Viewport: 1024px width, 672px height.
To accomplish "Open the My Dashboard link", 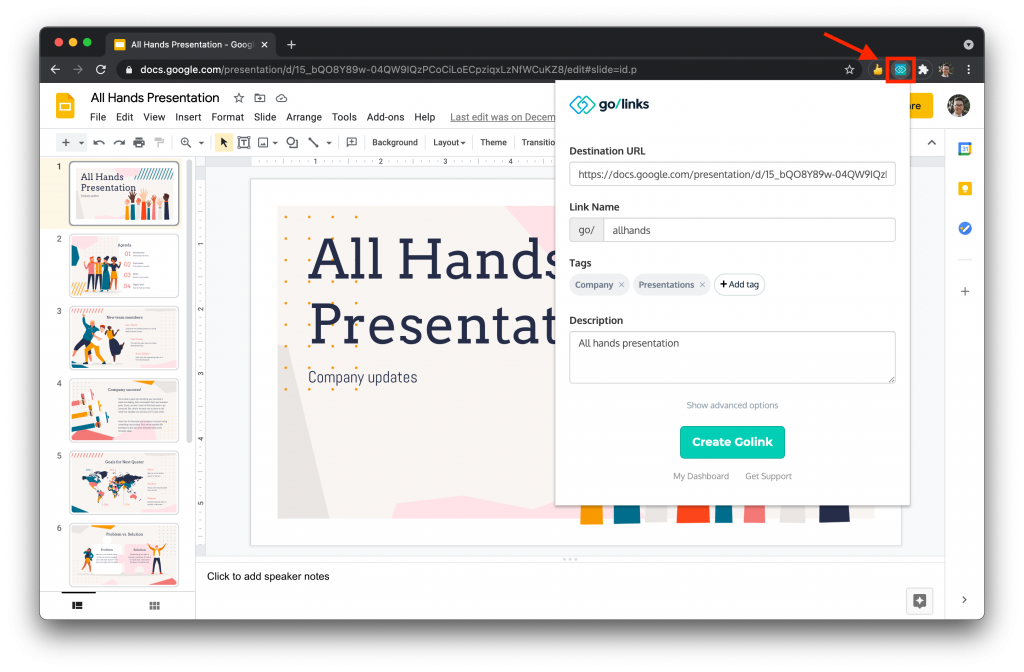I will tap(701, 476).
